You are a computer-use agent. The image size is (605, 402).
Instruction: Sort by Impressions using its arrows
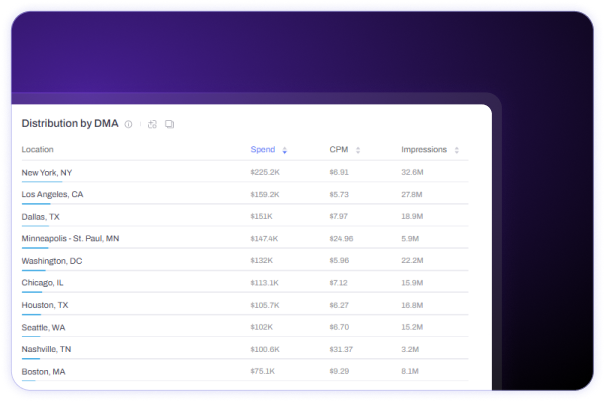456,150
